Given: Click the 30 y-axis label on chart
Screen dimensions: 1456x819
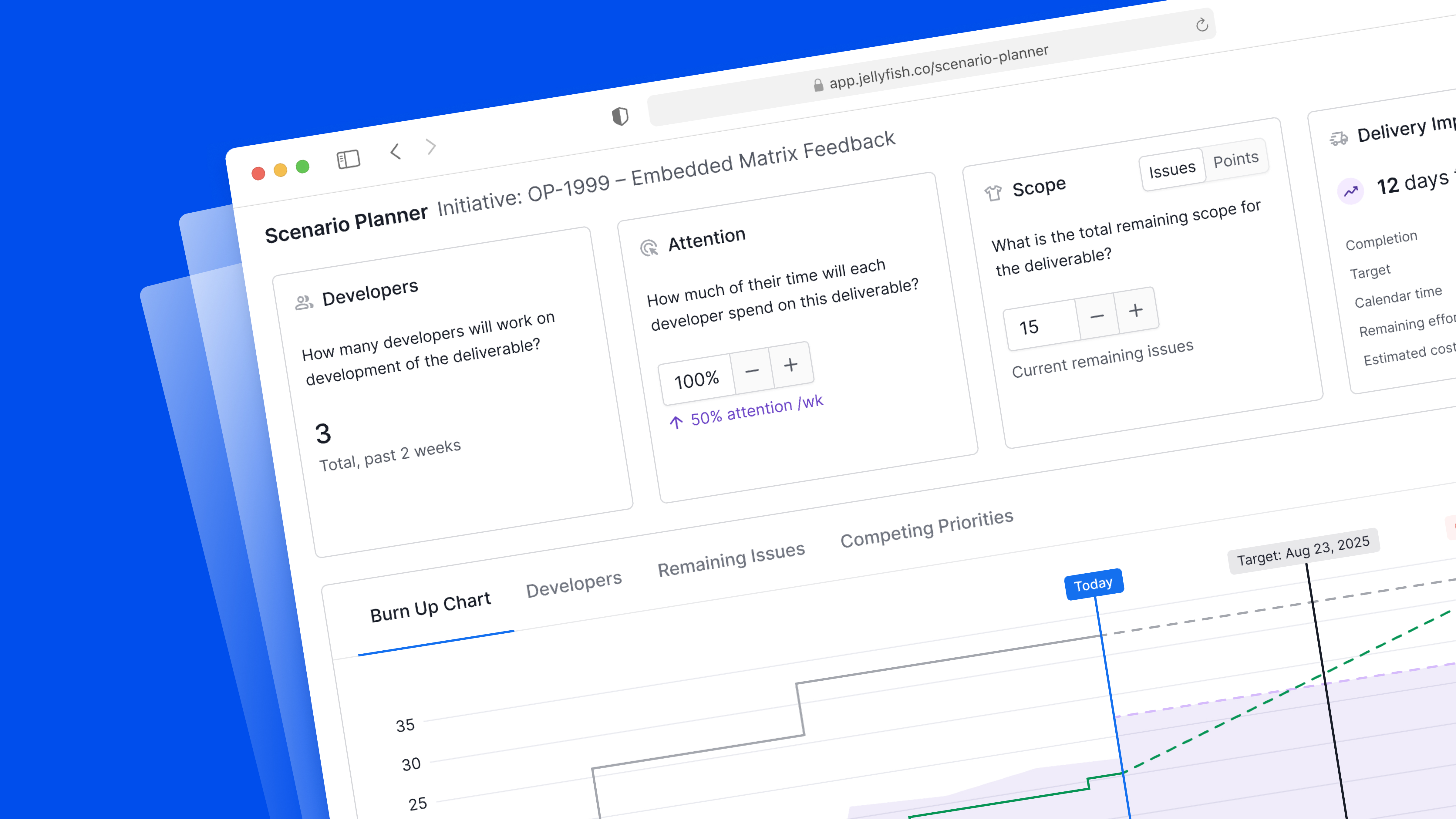Looking at the screenshot, I should (x=412, y=764).
